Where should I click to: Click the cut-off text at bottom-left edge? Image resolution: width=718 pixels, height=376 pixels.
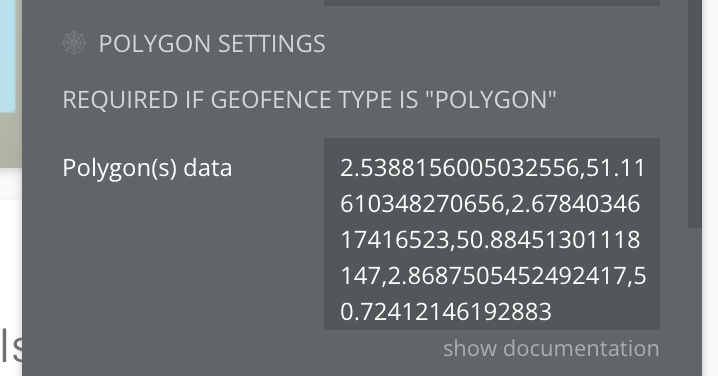11,346
